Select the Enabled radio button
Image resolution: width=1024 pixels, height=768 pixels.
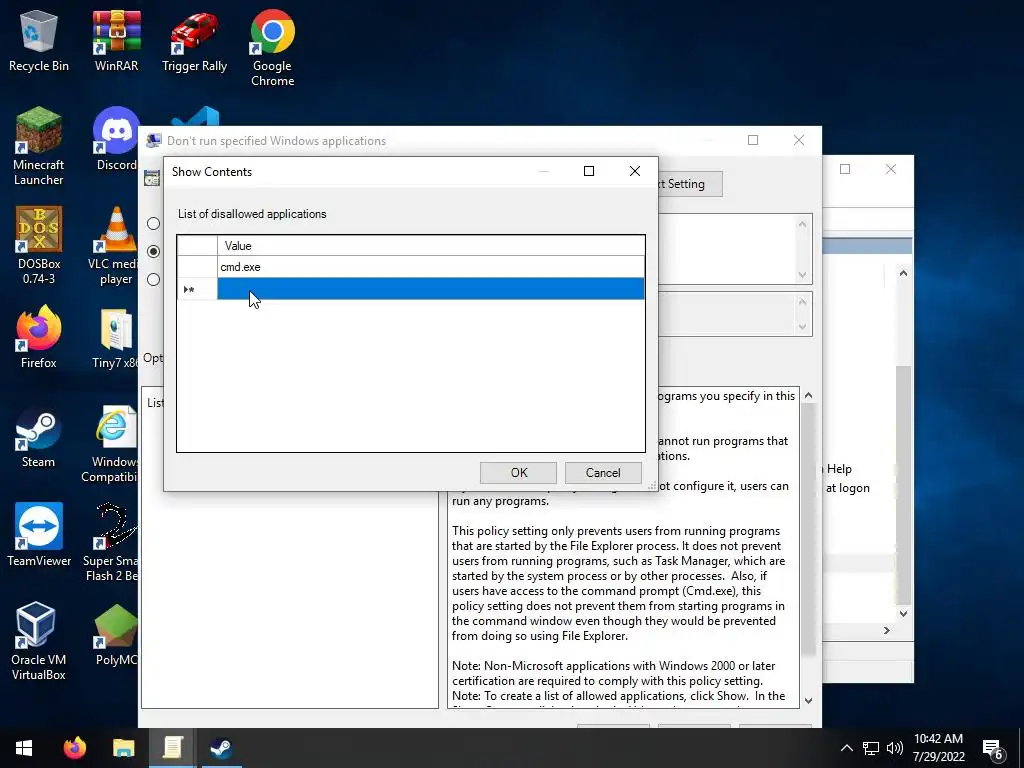pos(153,251)
